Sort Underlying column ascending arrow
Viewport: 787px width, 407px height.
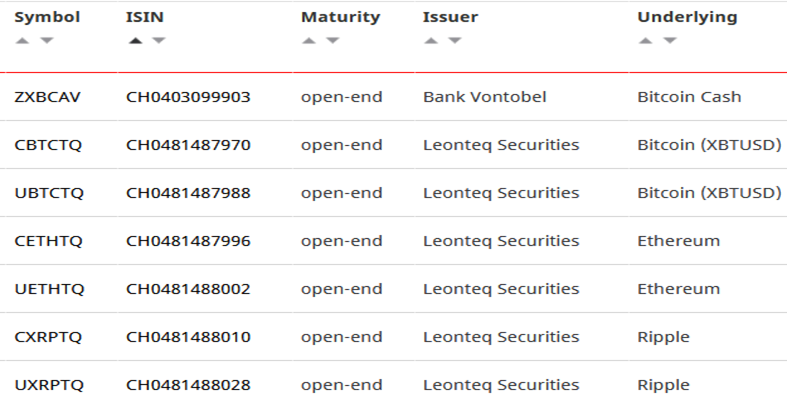(646, 41)
